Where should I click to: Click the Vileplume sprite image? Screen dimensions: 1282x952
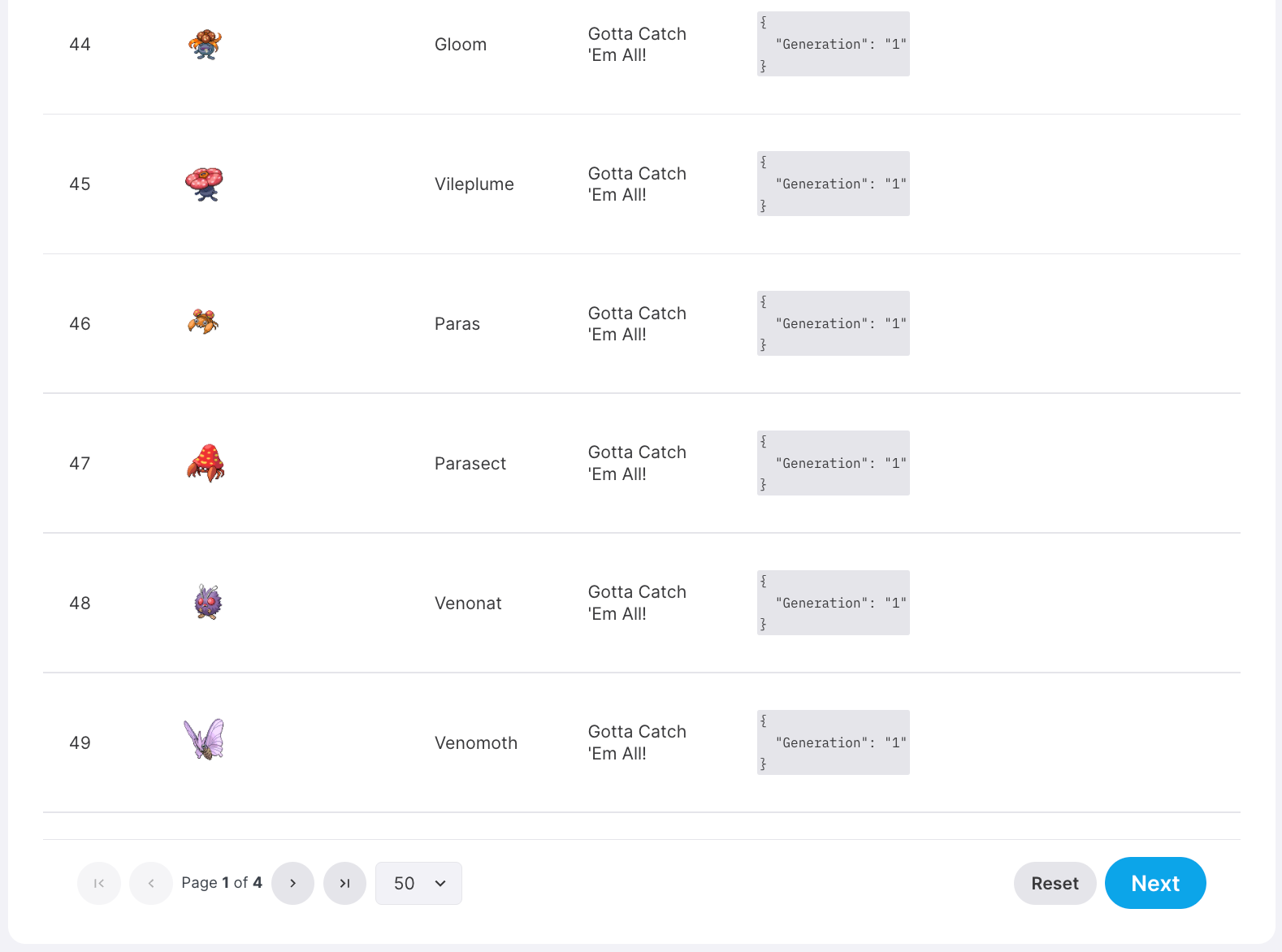pyautogui.click(x=204, y=184)
